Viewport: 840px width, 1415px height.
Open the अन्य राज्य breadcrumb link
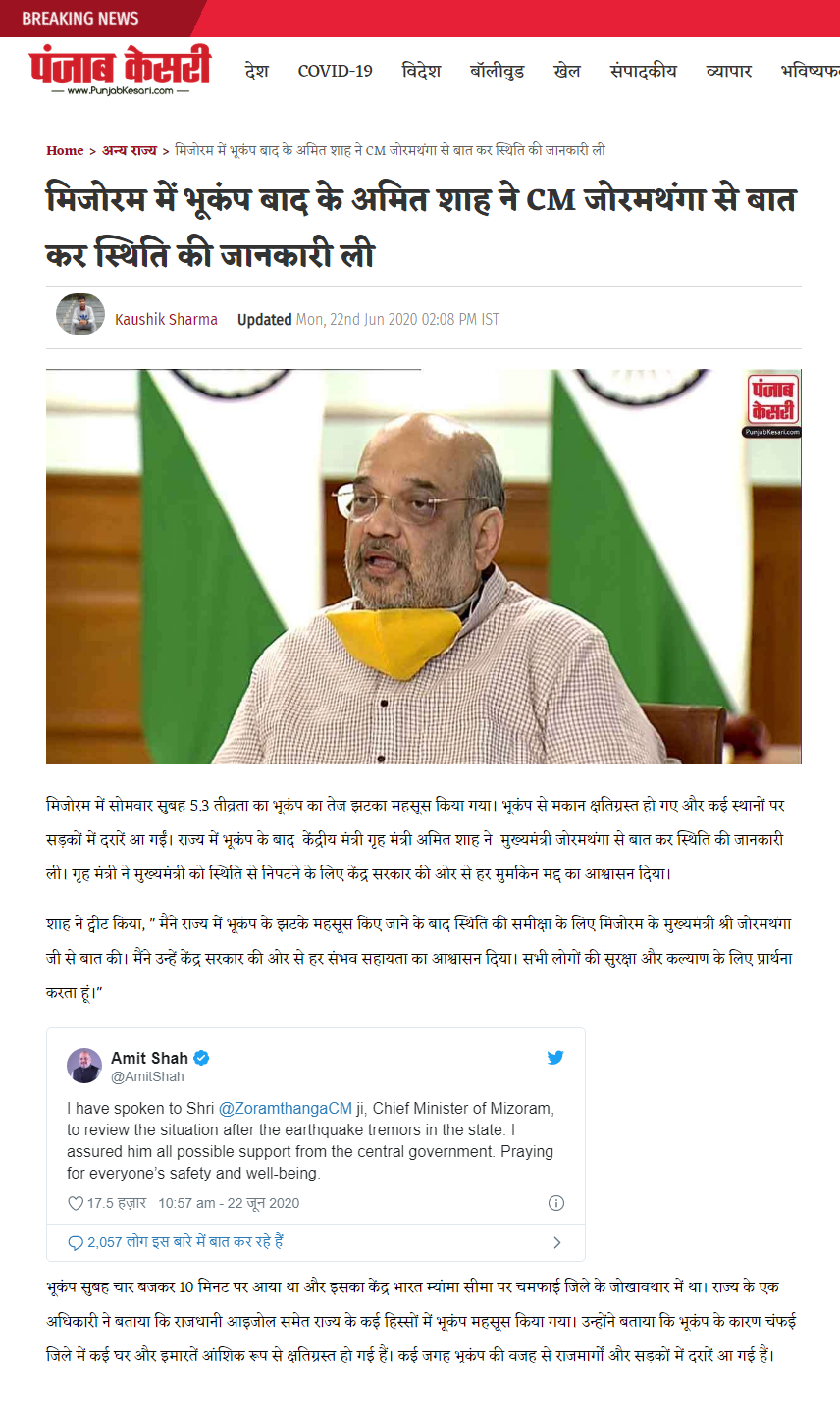tap(130, 150)
